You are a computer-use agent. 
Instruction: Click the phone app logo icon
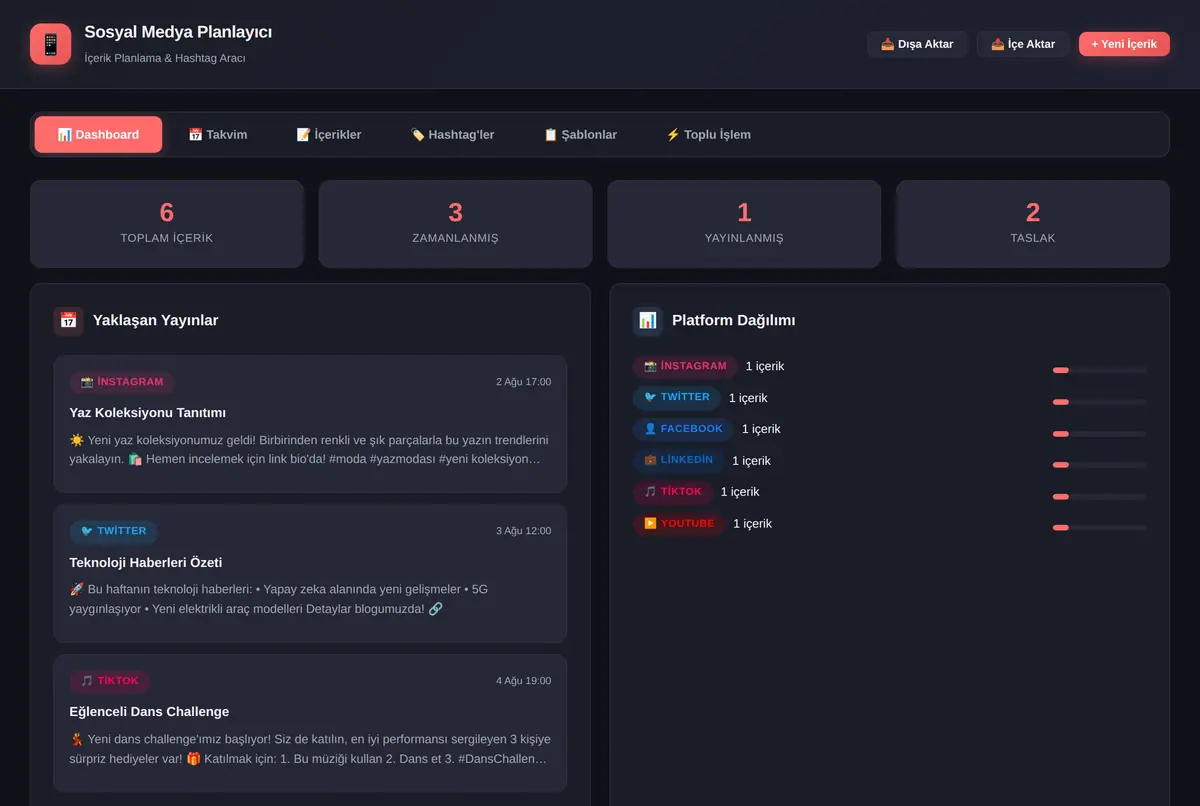tap(50, 44)
